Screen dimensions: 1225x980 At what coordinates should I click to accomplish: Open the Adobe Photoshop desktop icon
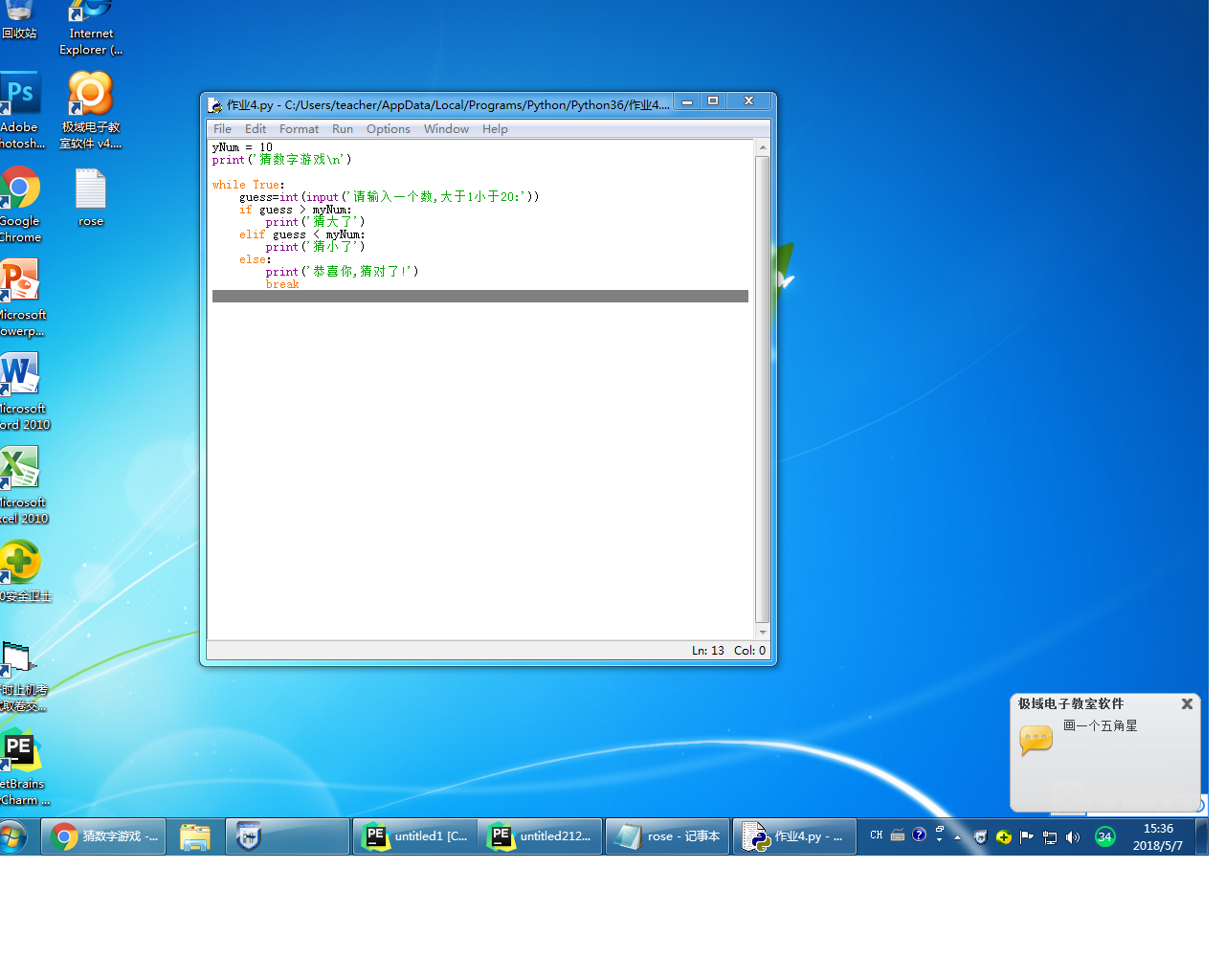pos(20,96)
